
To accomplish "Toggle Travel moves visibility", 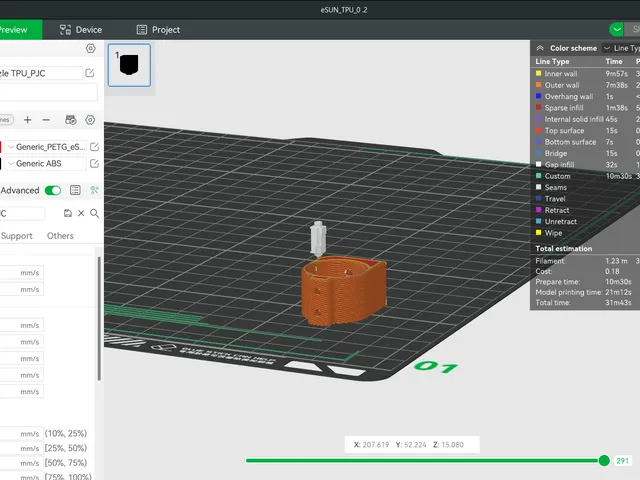I will pos(538,199).
